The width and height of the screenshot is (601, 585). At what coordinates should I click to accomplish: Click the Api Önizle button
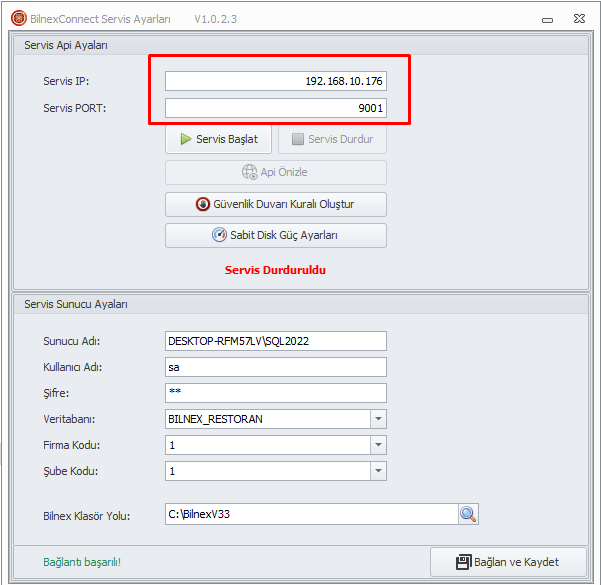point(275,172)
